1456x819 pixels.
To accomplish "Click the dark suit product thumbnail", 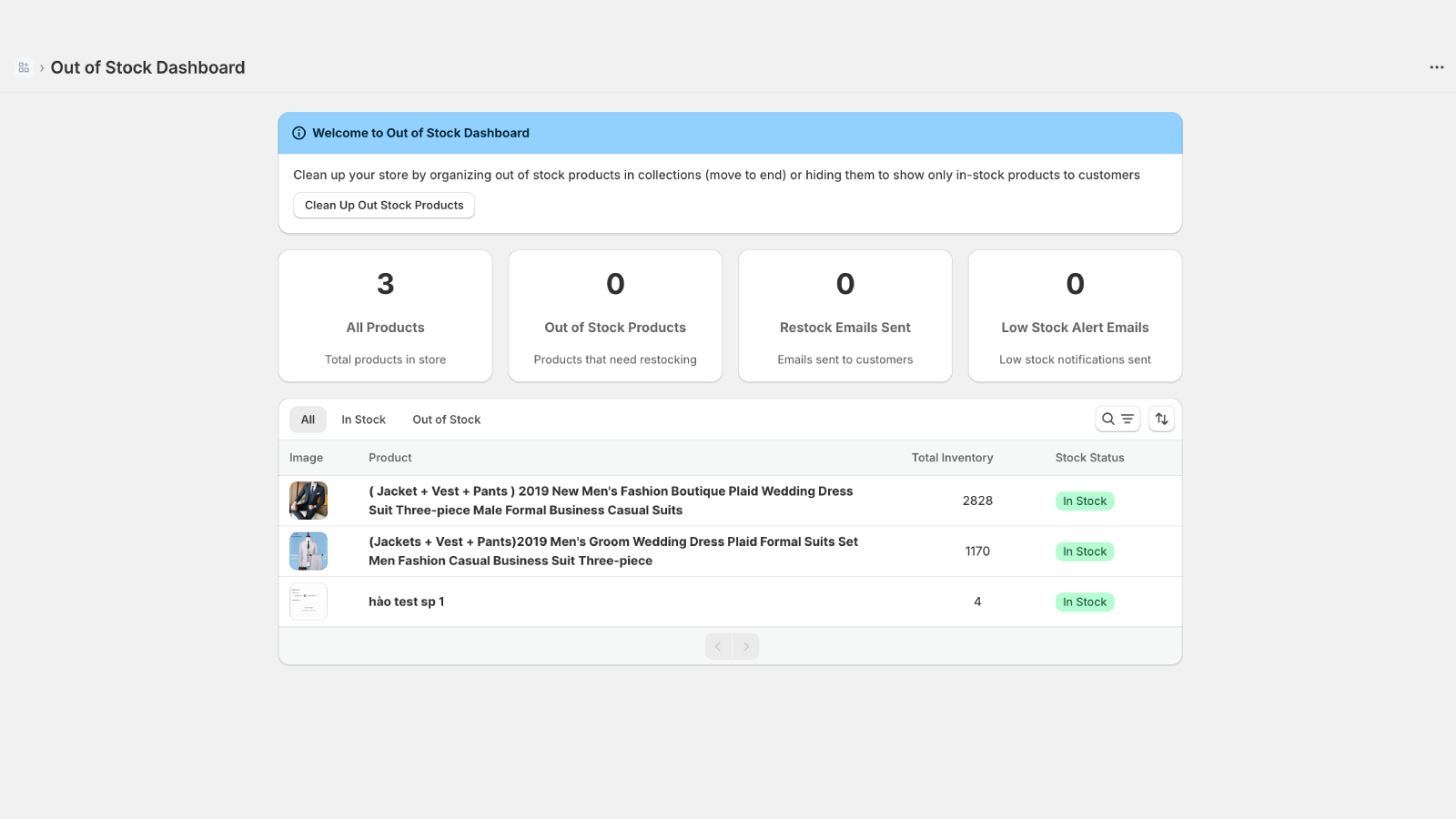I will coord(308,500).
